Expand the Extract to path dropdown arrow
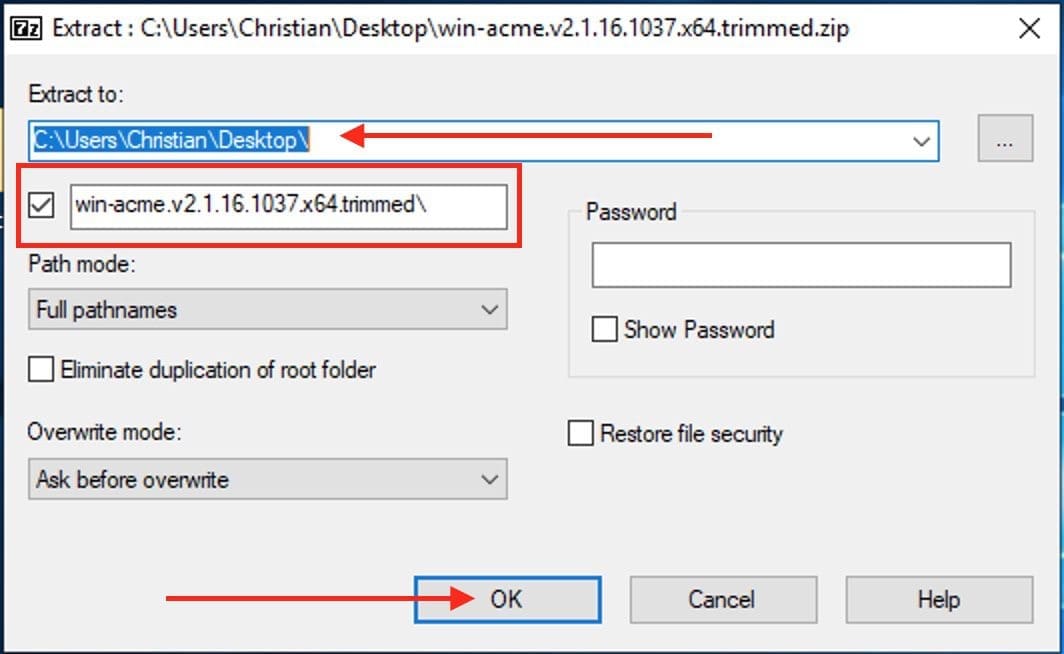Screen dimensions: 1064x654 point(922,141)
